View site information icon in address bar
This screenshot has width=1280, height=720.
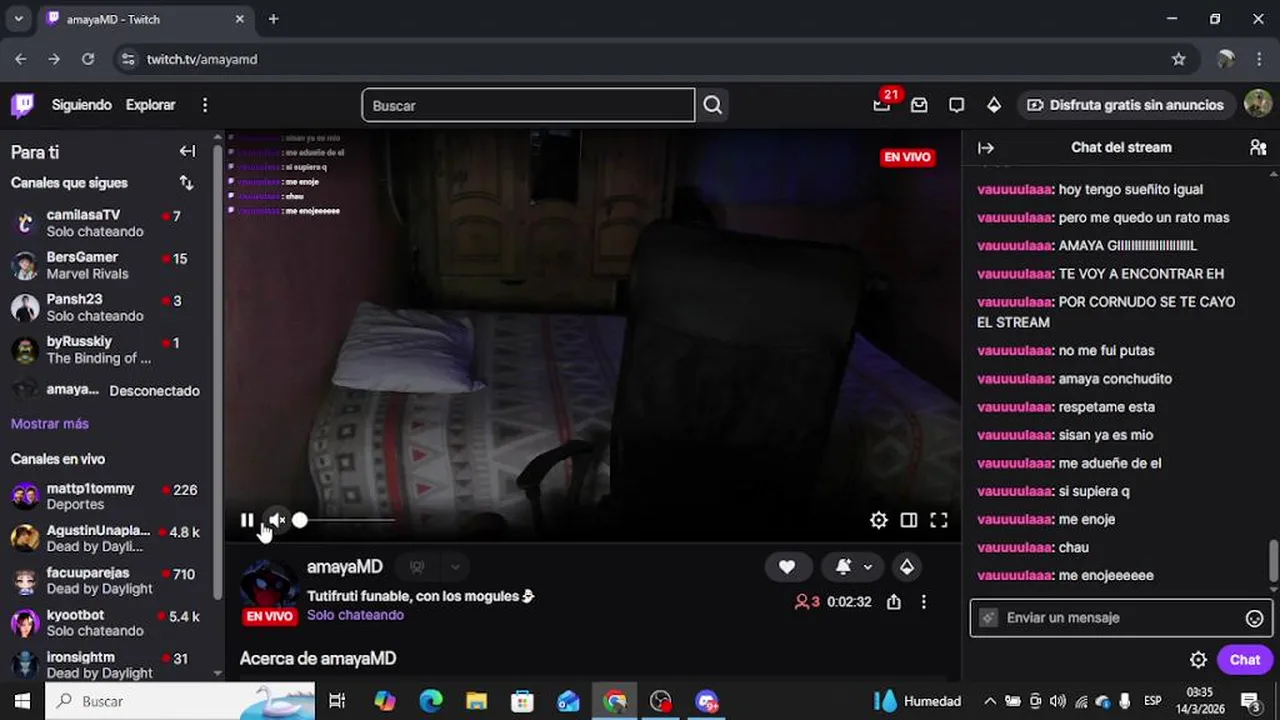coord(128,59)
